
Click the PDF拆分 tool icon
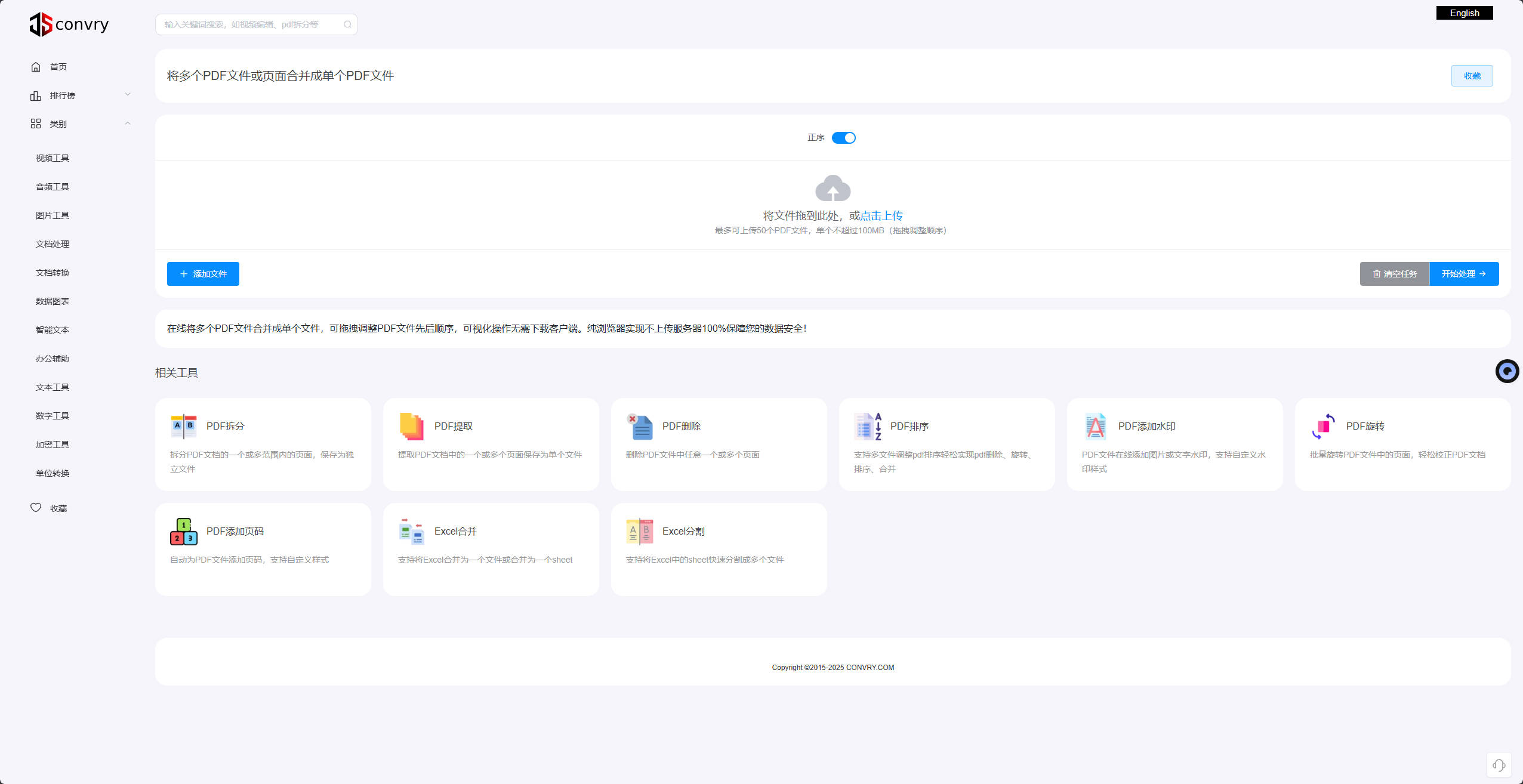(x=183, y=426)
